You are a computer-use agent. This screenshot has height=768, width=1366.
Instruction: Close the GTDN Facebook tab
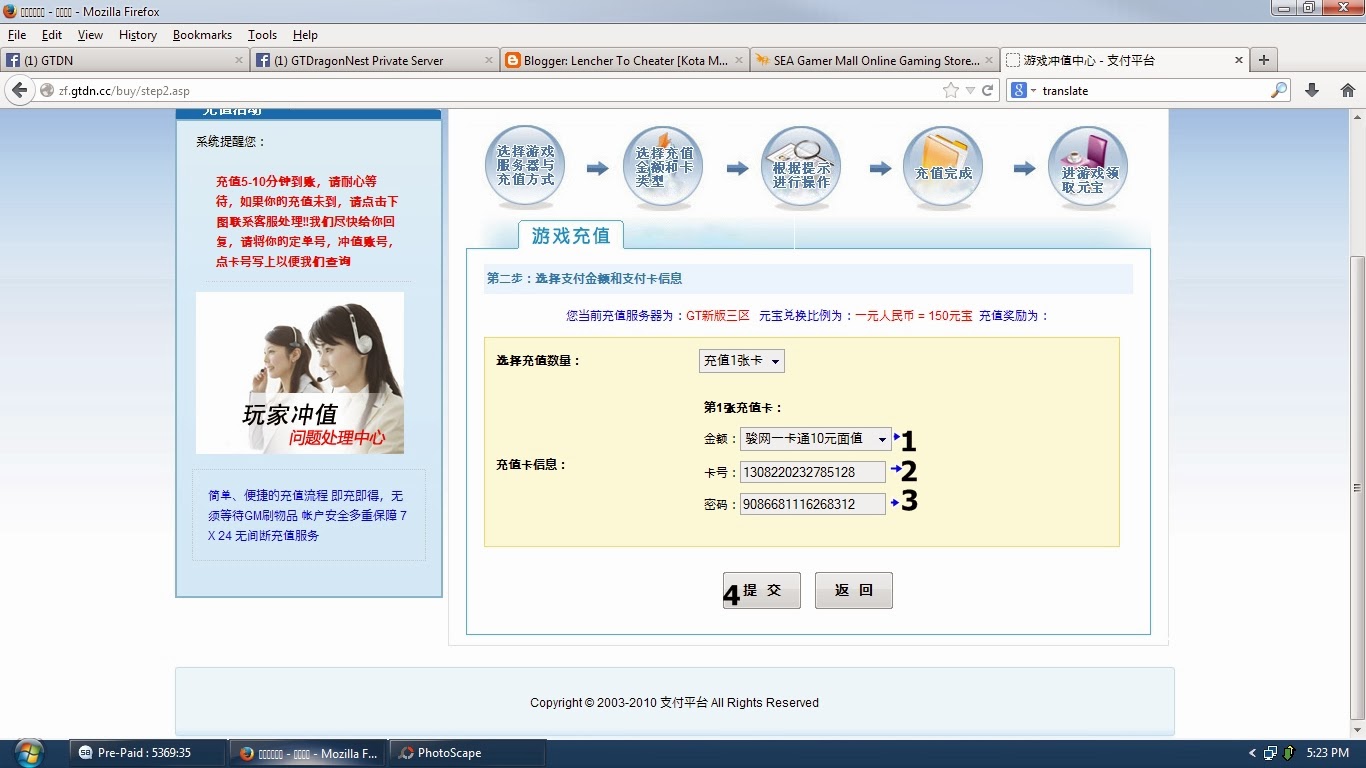tap(239, 60)
